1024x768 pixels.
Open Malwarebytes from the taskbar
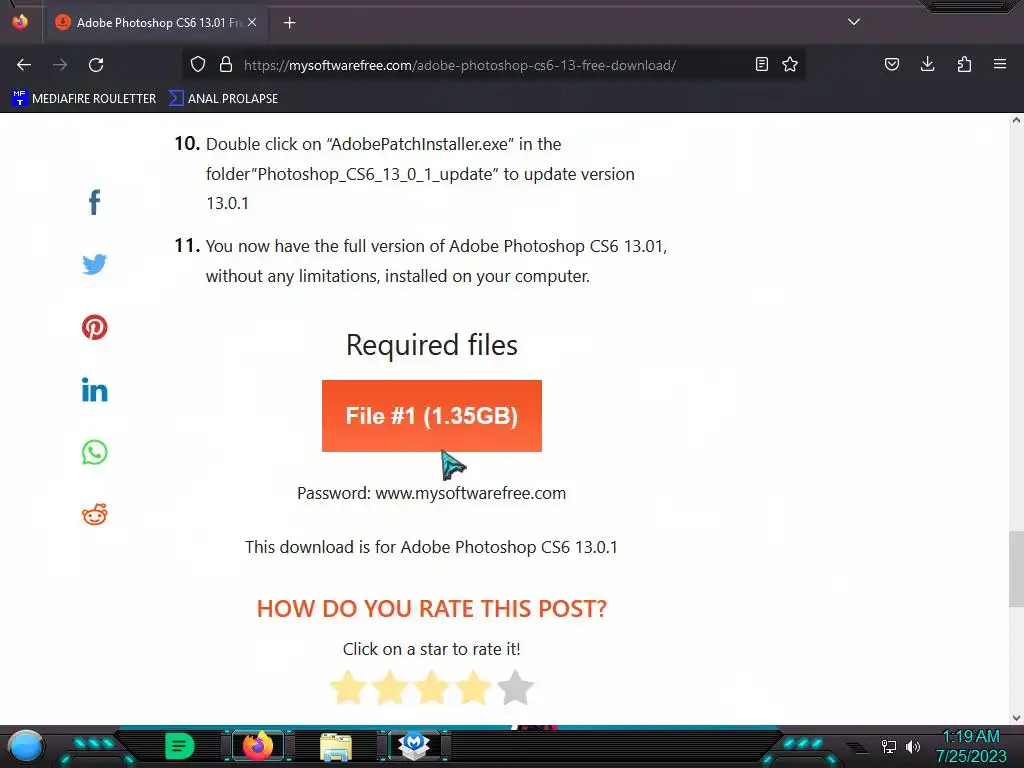pos(414,746)
